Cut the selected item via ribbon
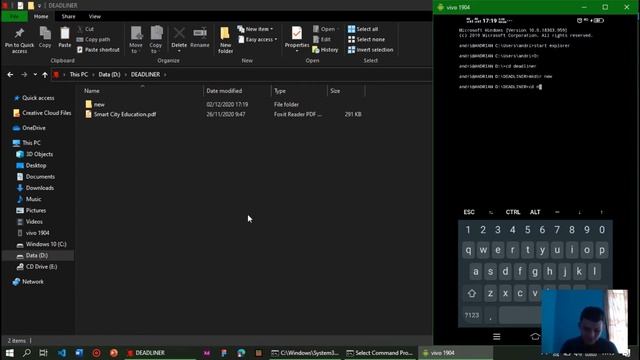Image resolution: width=640 pixels, height=360 pixels. point(86,29)
